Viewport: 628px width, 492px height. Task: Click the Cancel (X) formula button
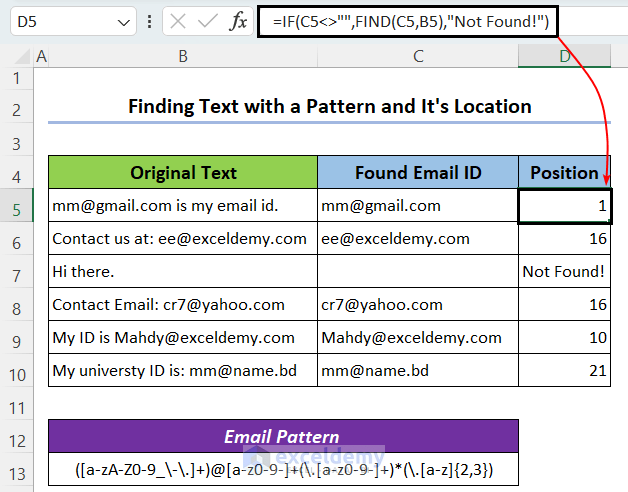[178, 21]
